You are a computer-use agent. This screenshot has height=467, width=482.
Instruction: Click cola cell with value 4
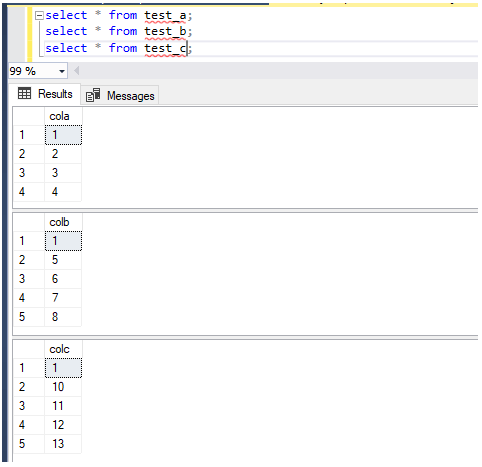63,192
